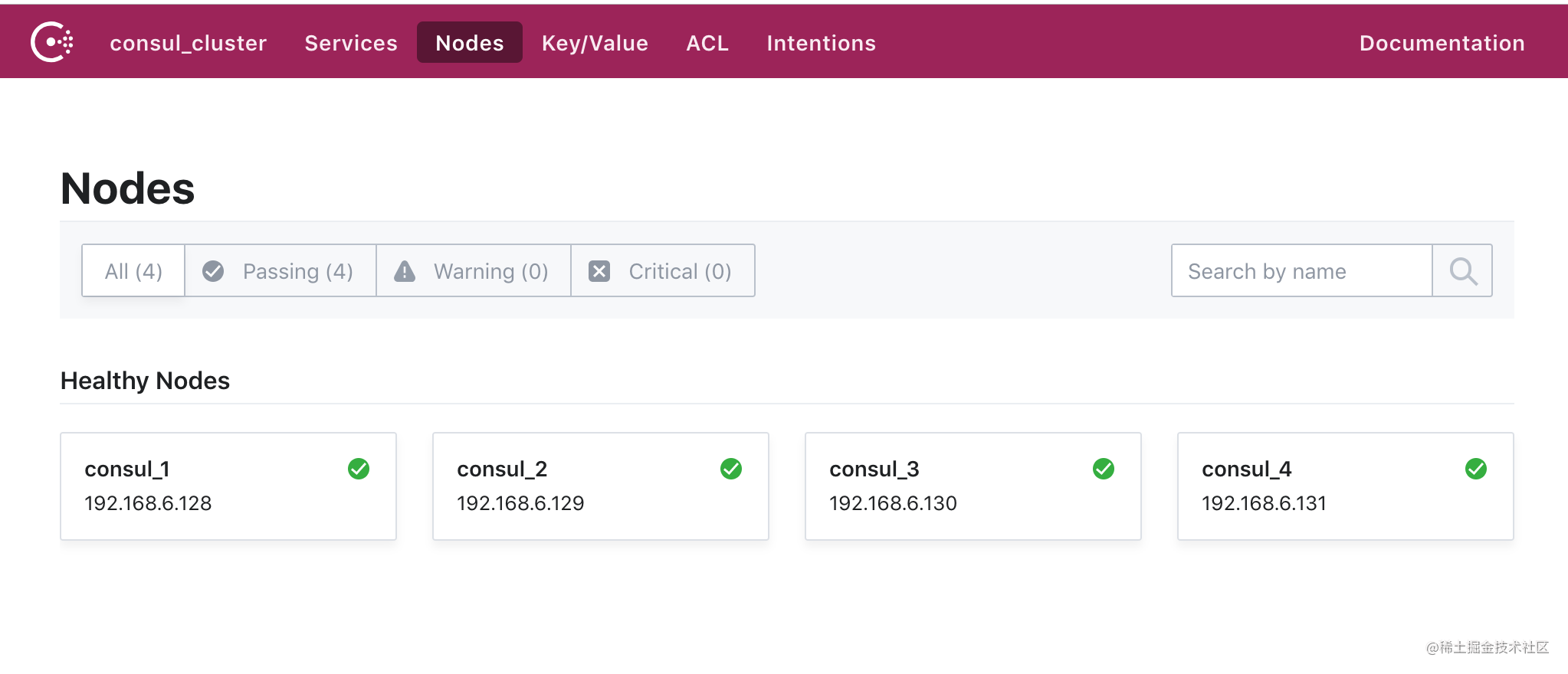Screen dimensions: 1568x674
Task: Click the green check icon on consul_1 card
Action: [x=359, y=469]
